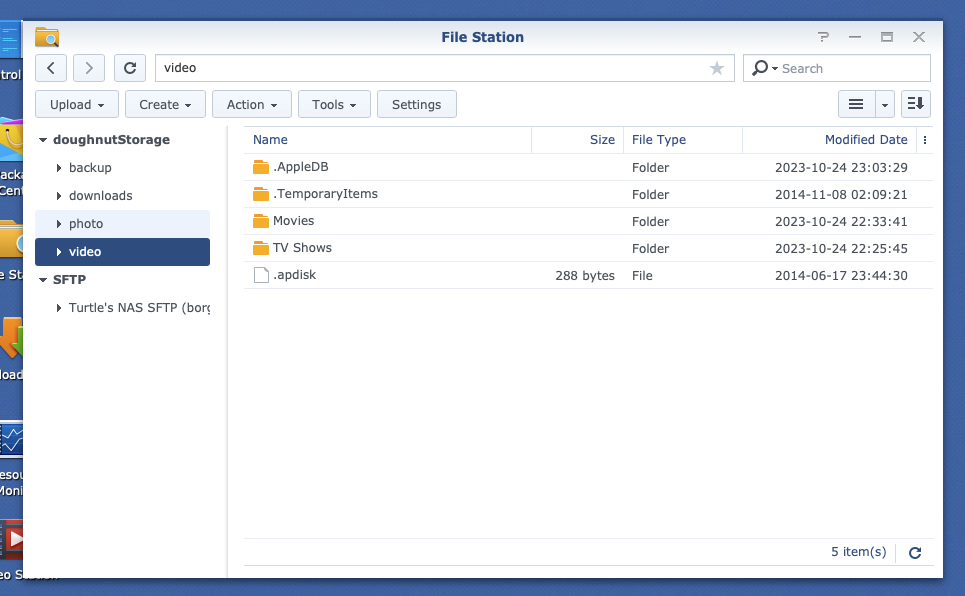Click the TV Shows folder name

[x=302, y=248]
